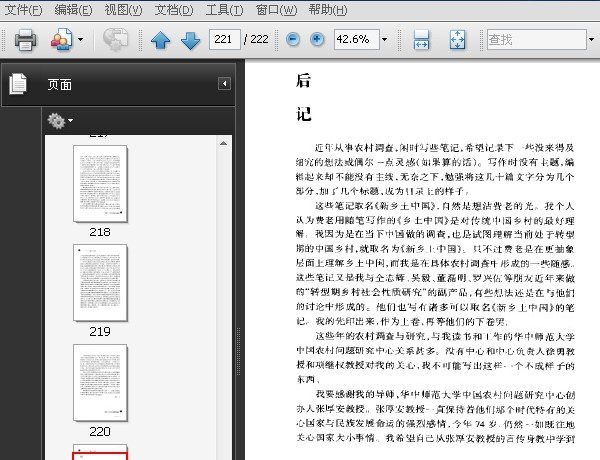The height and width of the screenshot is (460, 600).
Task: Go to previous page with up arrow
Action: click(x=161, y=40)
